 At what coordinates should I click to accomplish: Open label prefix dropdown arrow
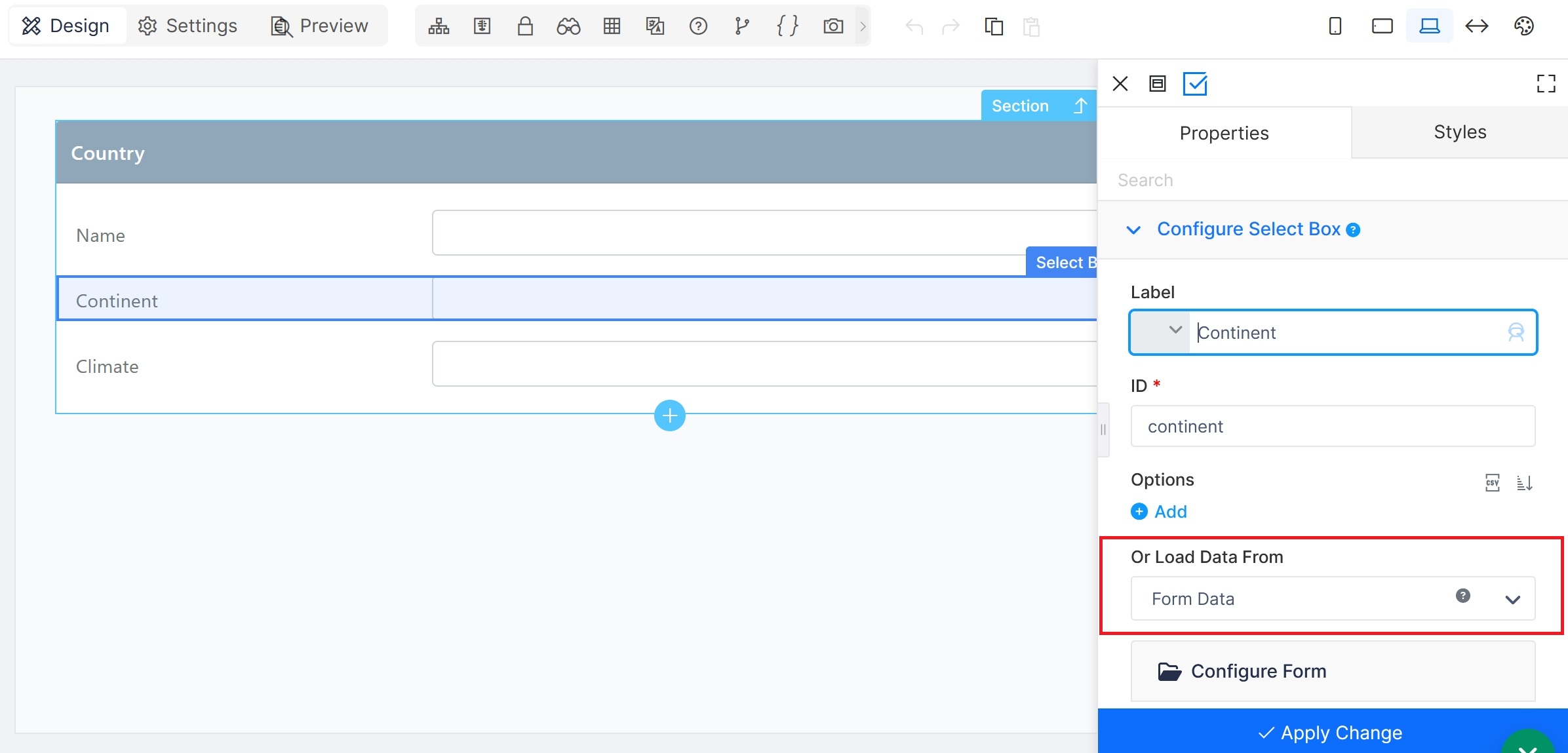coord(1175,330)
